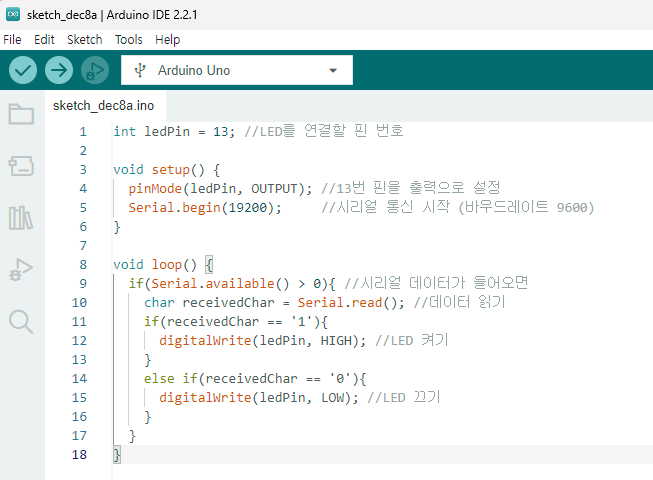The height and width of the screenshot is (480, 653).
Task: Open the File menu
Action: click(12, 40)
